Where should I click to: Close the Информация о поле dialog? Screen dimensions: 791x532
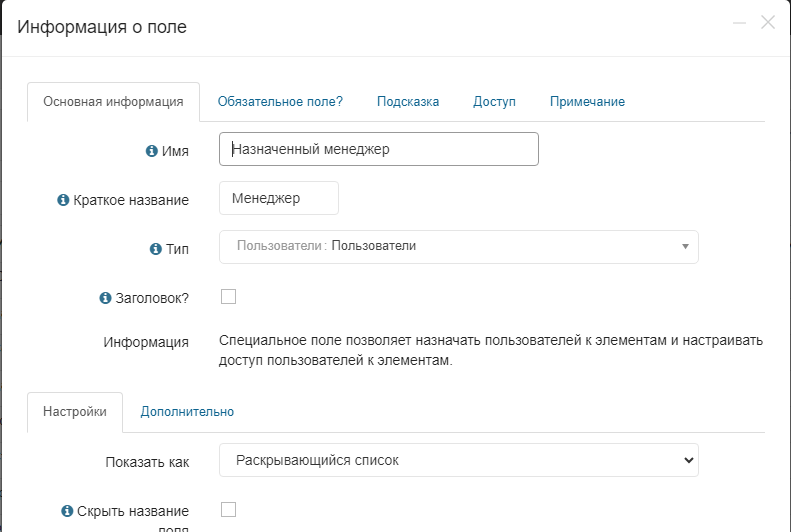[x=768, y=22]
